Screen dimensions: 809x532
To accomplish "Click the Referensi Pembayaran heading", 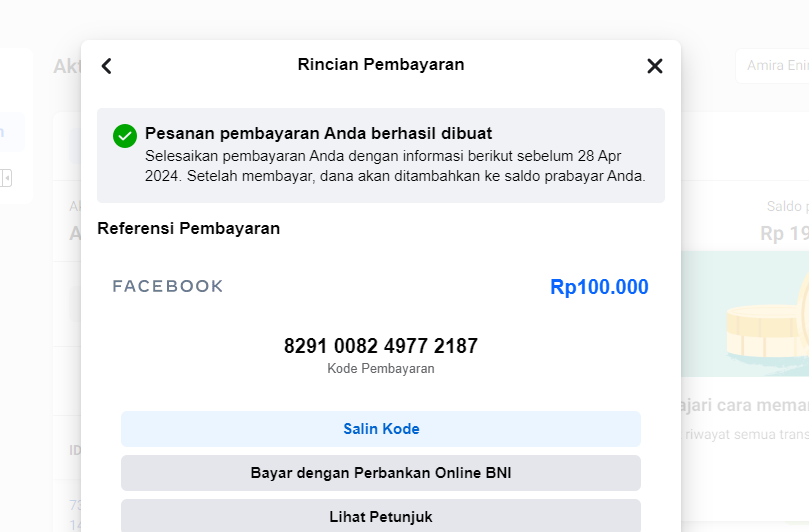I will point(188,228).
